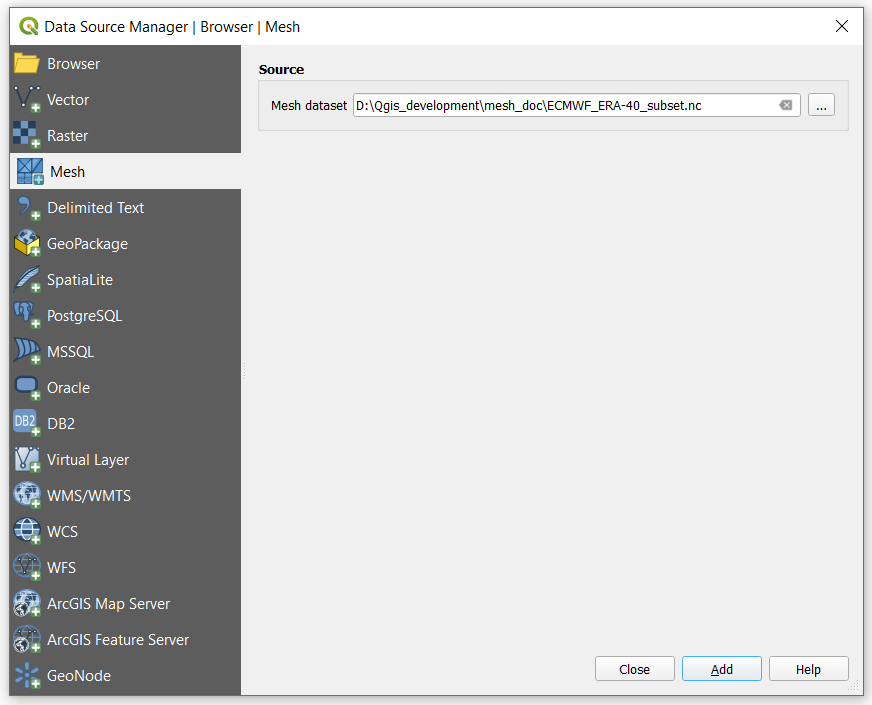Select the GeoPackage icon
The image size is (872, 705).
[27, 244]
